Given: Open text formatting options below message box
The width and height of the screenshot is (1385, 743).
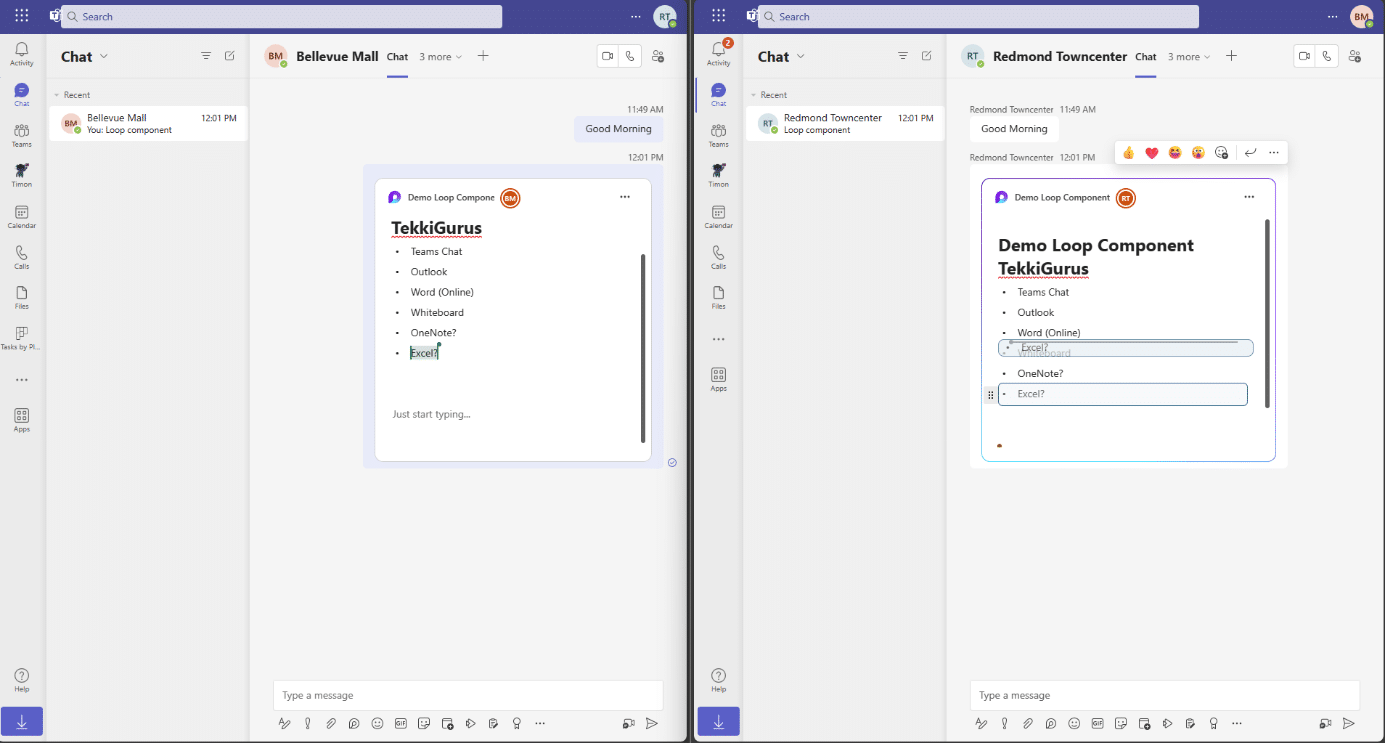Looking at the screenshot, I should click(x=284, y=723).
